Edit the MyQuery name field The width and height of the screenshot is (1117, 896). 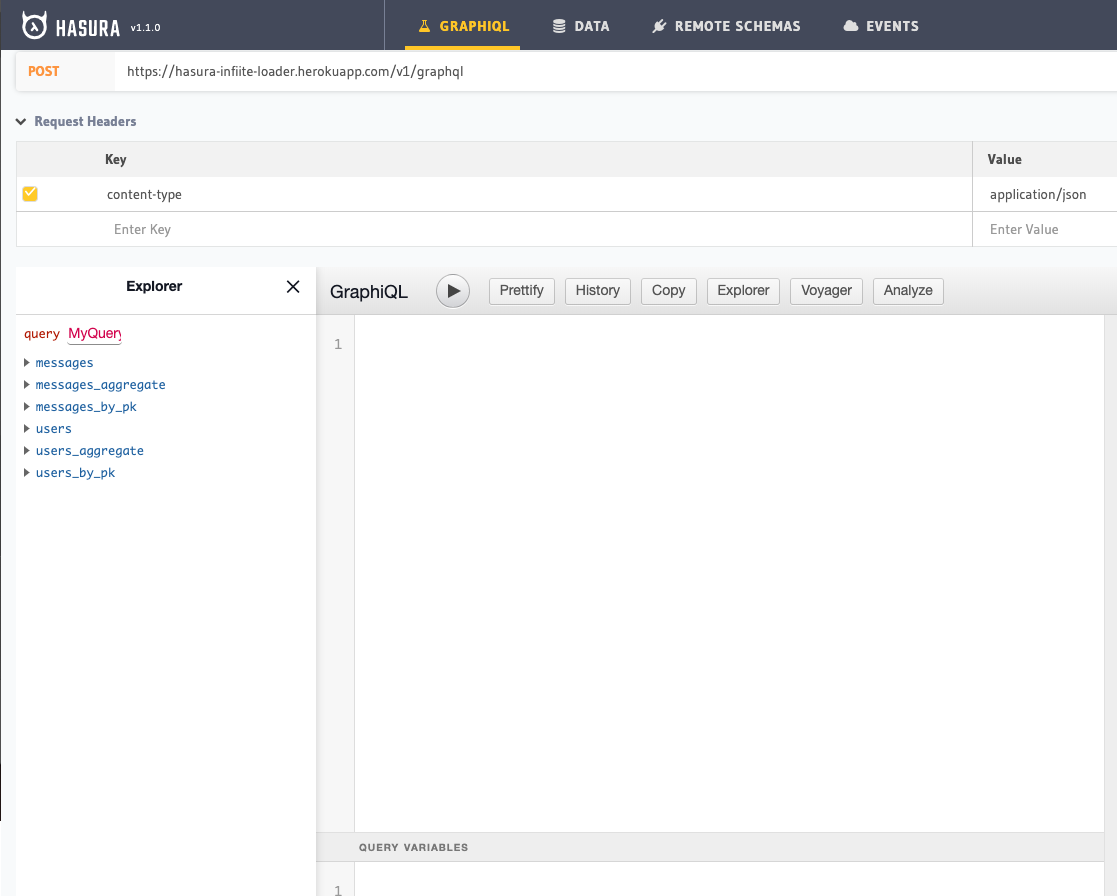pyautogui.click(x=94, y=334)
